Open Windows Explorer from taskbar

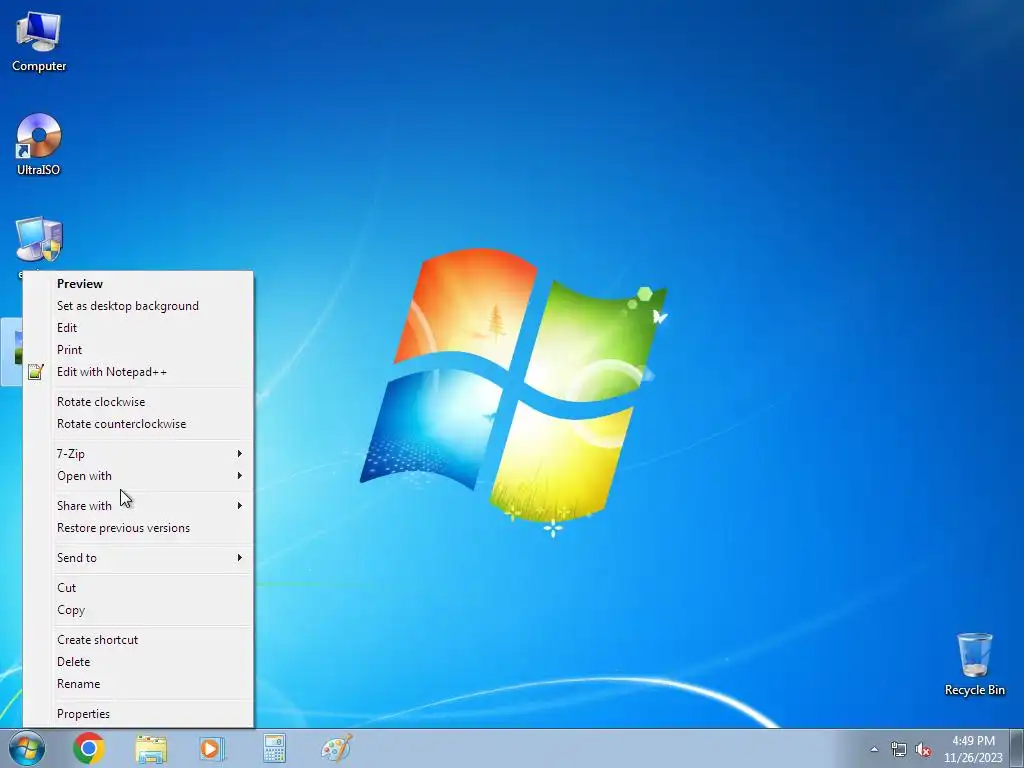click(151, 748)
